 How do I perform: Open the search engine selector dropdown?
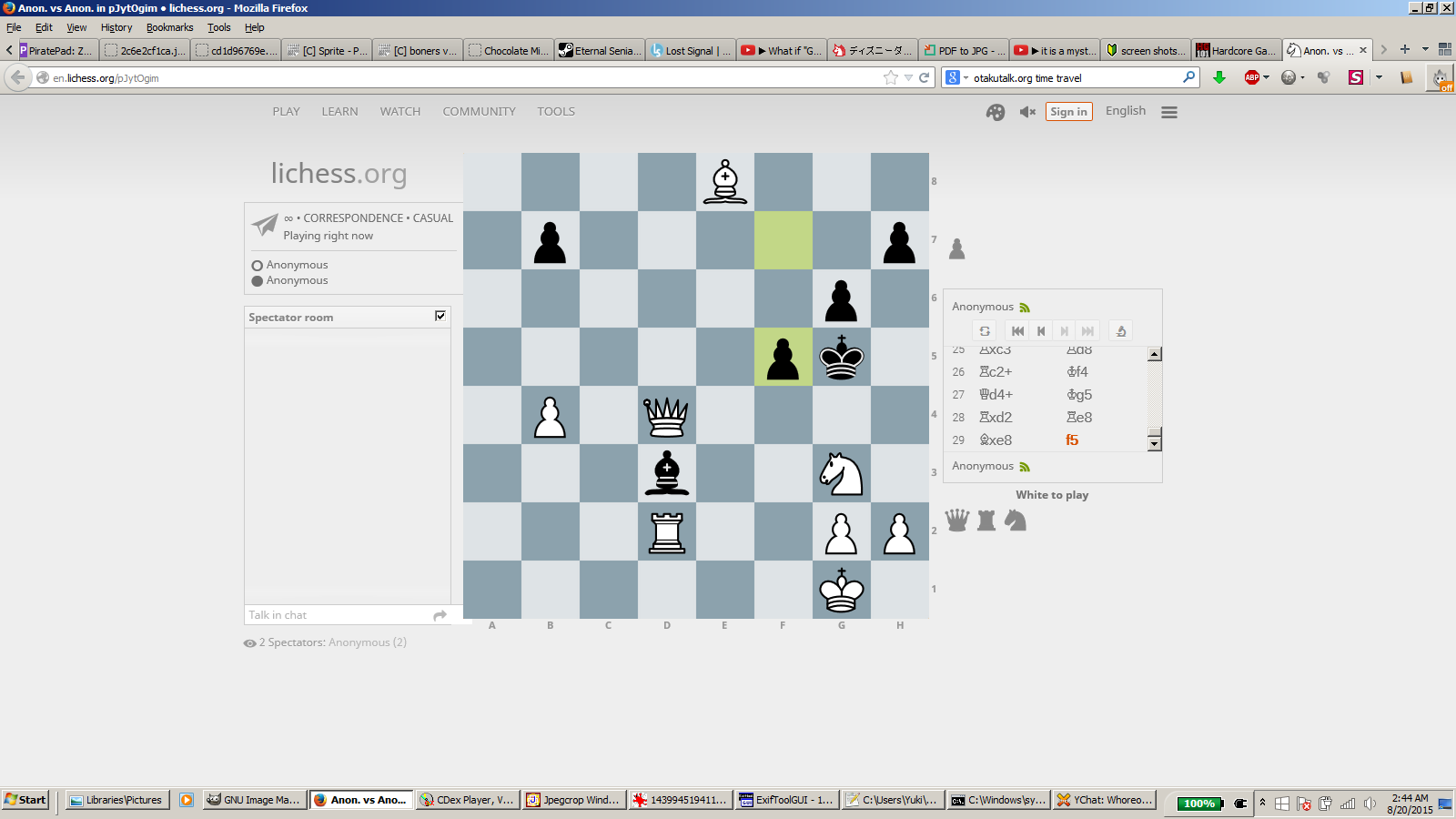pyautogui.click(x=956, y=77)
